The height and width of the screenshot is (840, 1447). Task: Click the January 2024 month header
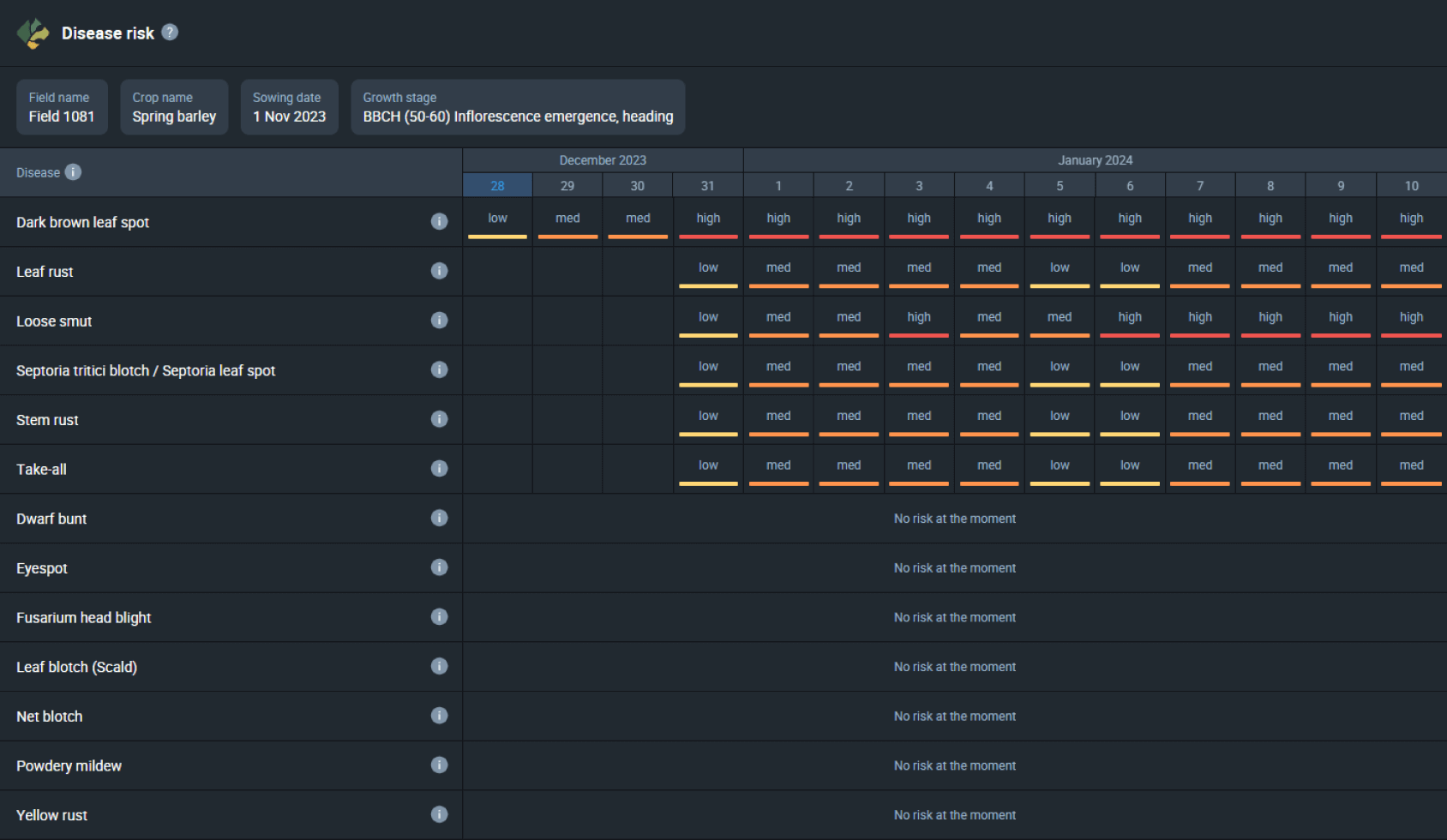point(1095,160)
